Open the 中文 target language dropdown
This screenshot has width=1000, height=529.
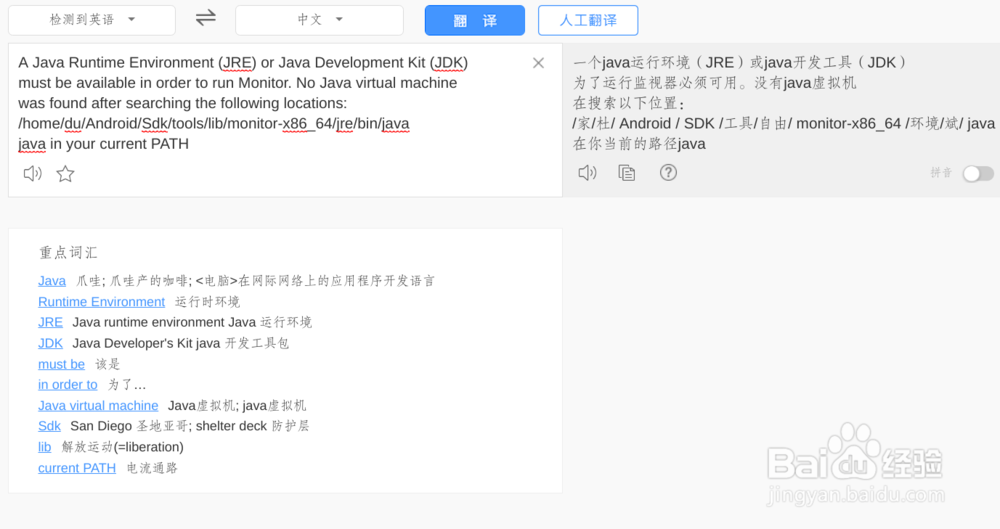point(319,20)
